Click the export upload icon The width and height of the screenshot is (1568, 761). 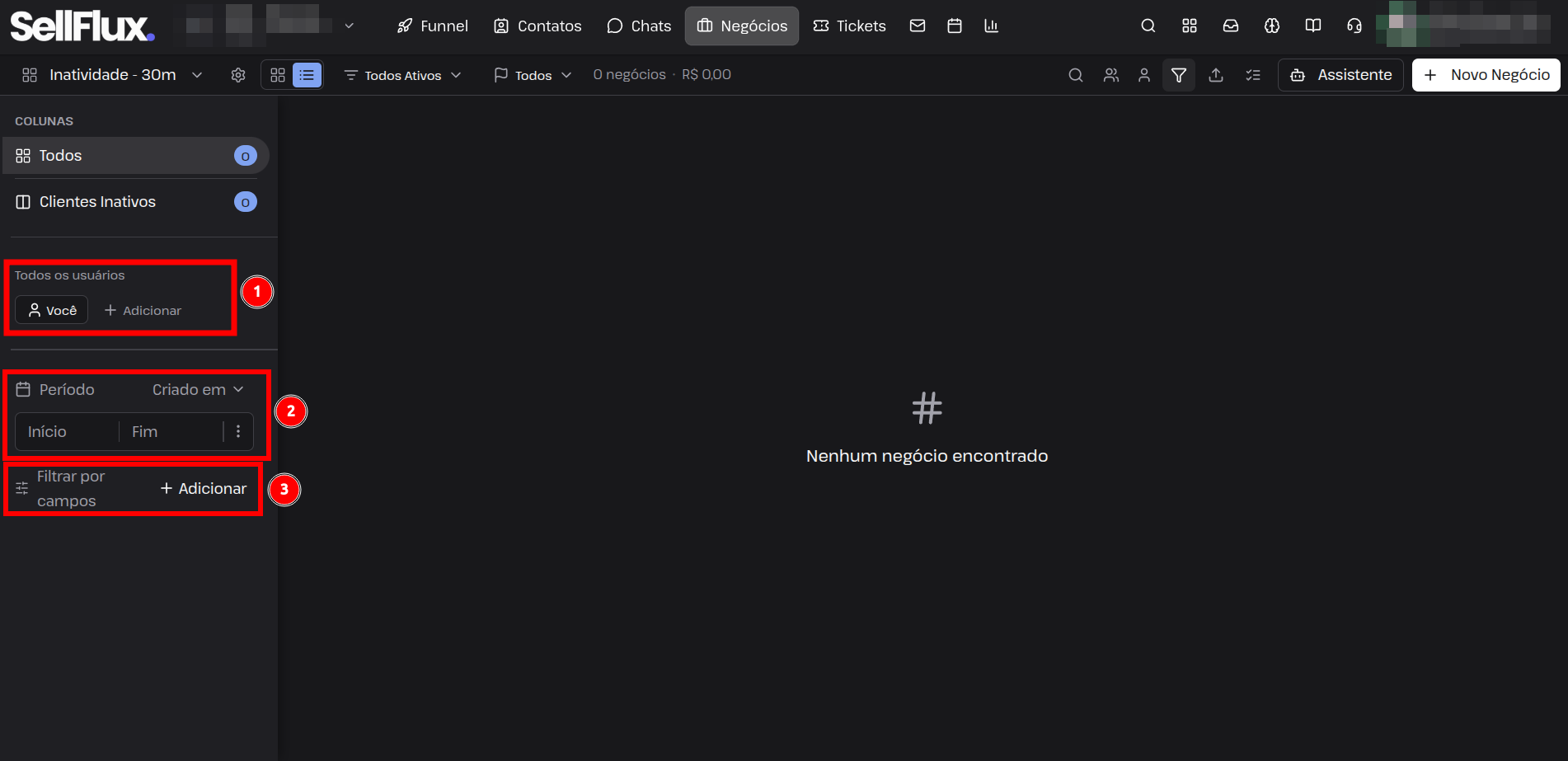tap(1216, 75)
